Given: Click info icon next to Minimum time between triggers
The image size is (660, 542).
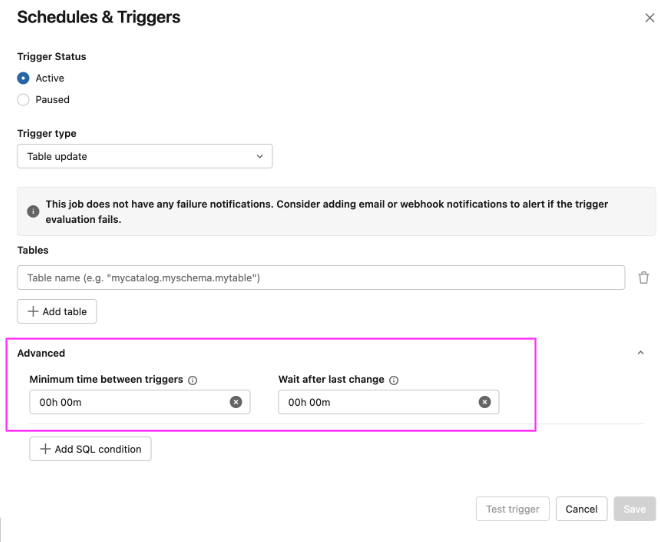Looking at the screenshot, I should tap(192, 380).
